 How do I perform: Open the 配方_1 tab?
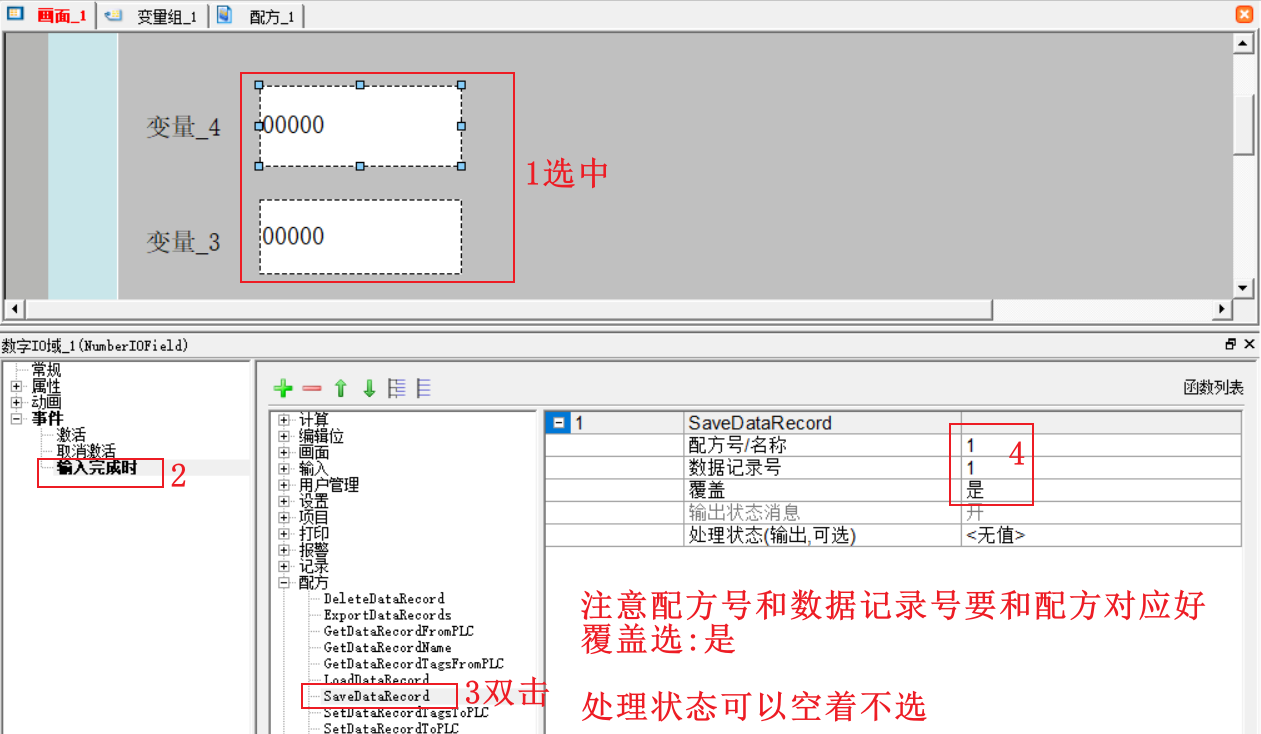[x=271, y=17]
